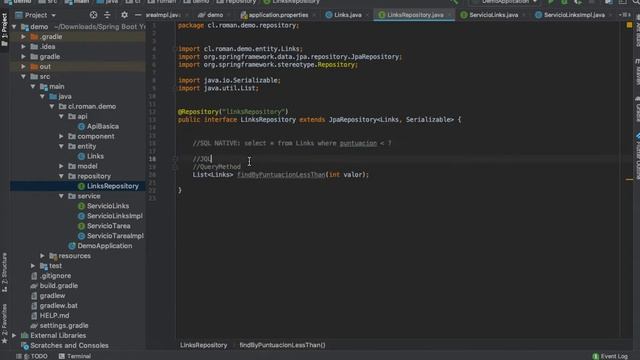The image size is (640, 360).
Task: Switch to the demo build file tab
Action: click(211, 15)
